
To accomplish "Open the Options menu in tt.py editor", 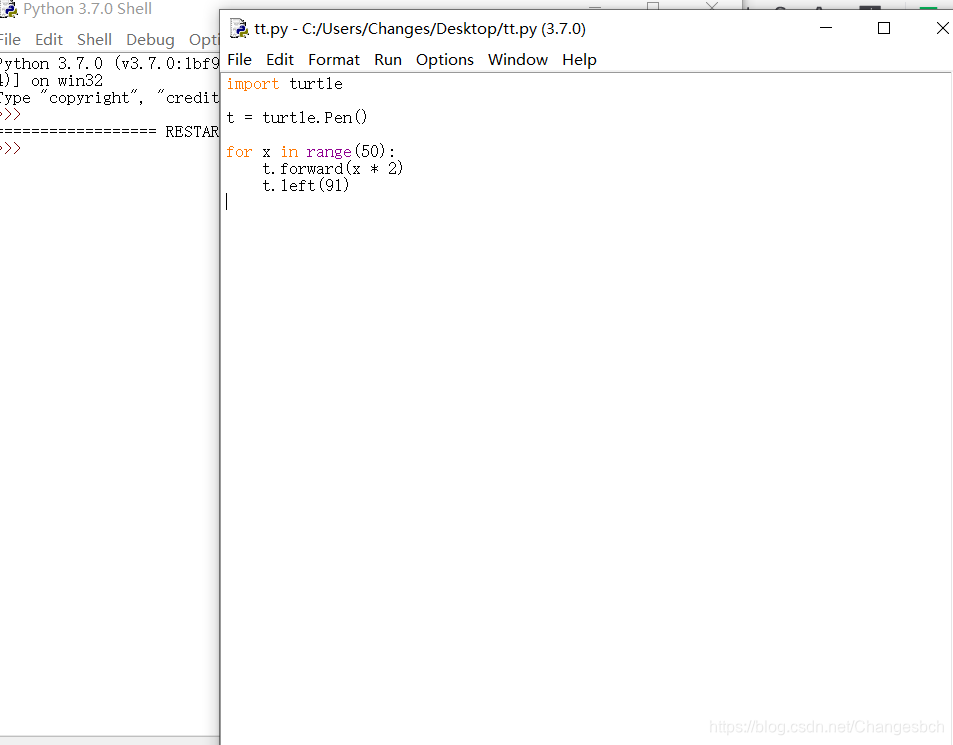I will pos(444,60).
